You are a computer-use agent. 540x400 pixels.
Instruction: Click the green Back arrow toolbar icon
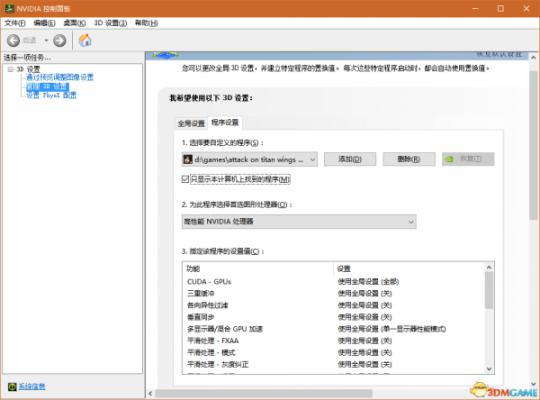[x=13, y=41]
